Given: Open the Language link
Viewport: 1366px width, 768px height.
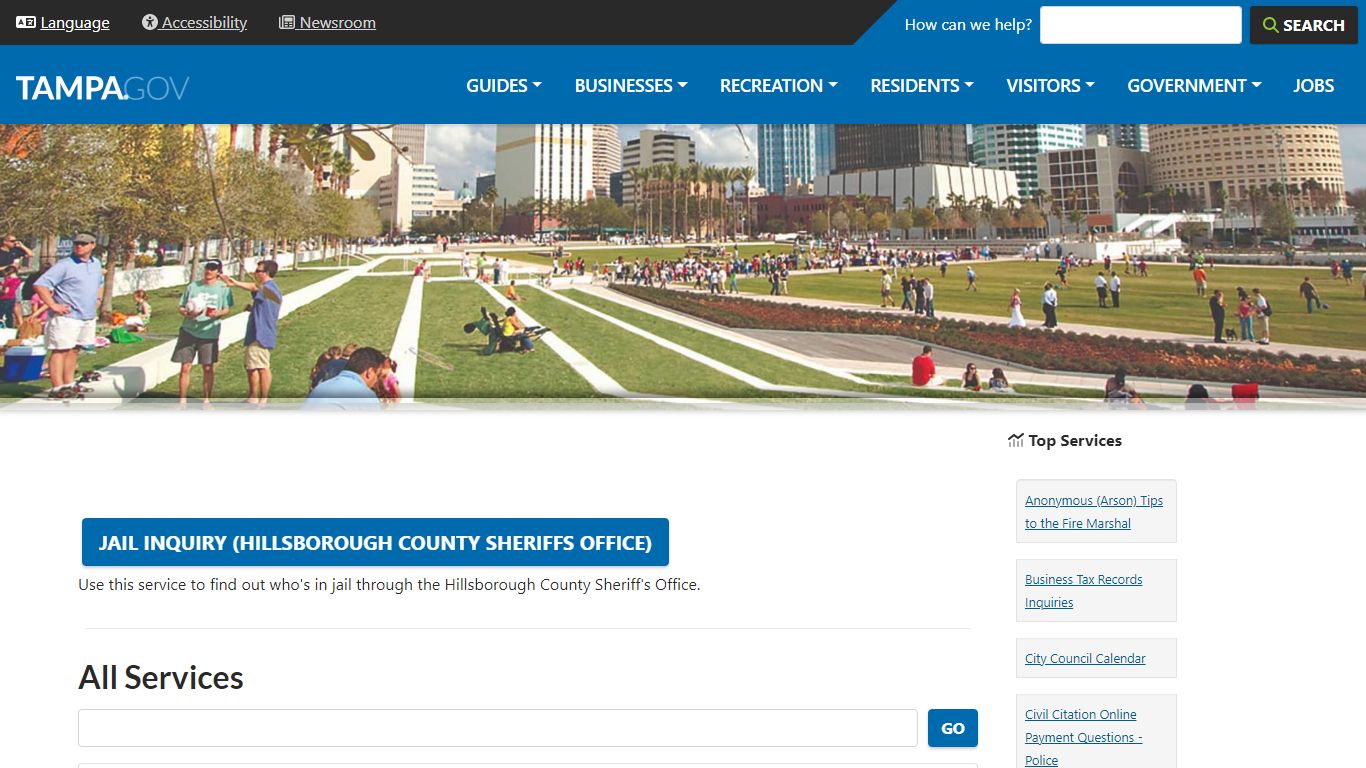Looking at the screenshot, I should coord(75,22).
